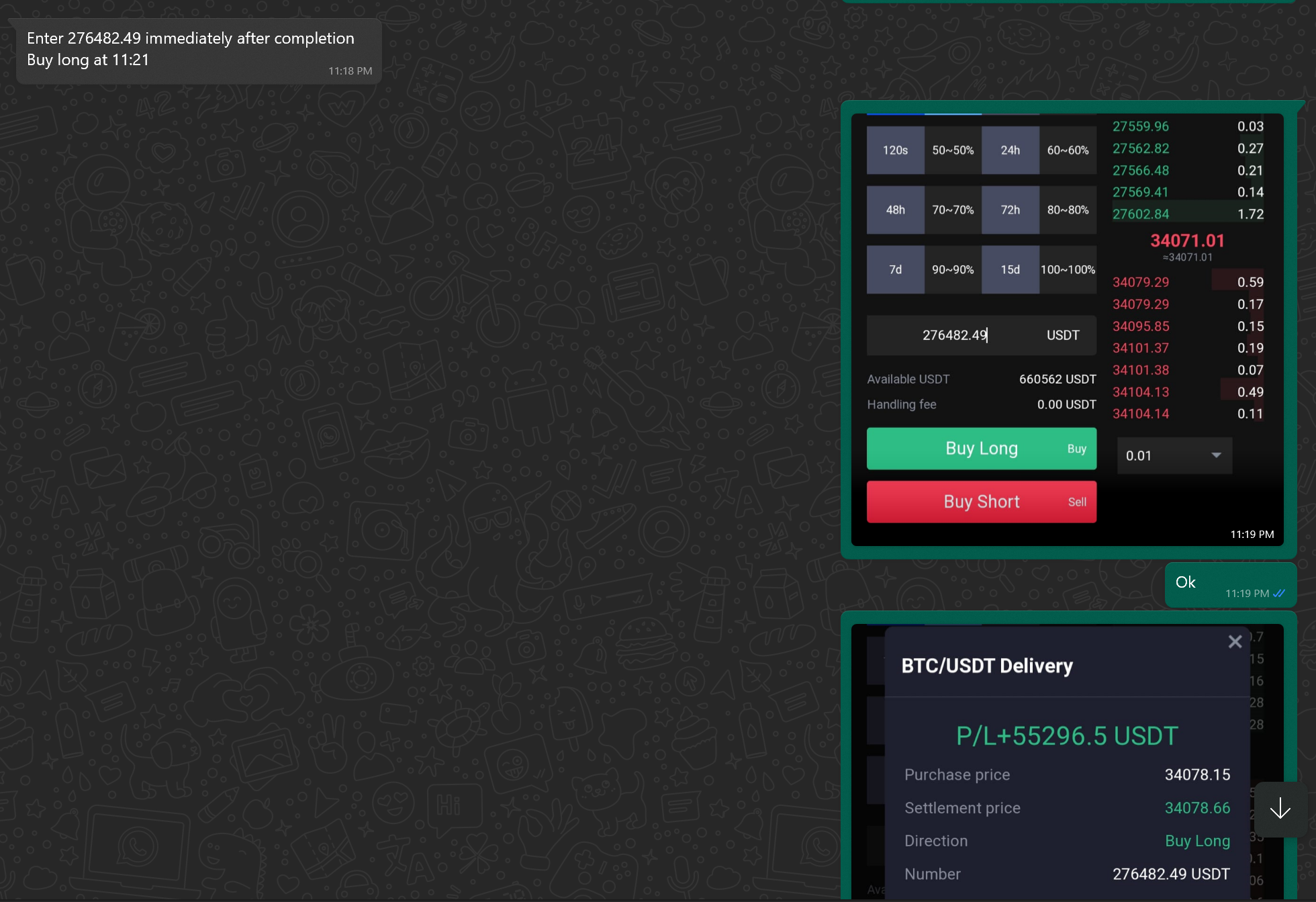Select the 24h duration option
The width and height of the screenshot is (1316, 902).
(x=1010, y=150)
